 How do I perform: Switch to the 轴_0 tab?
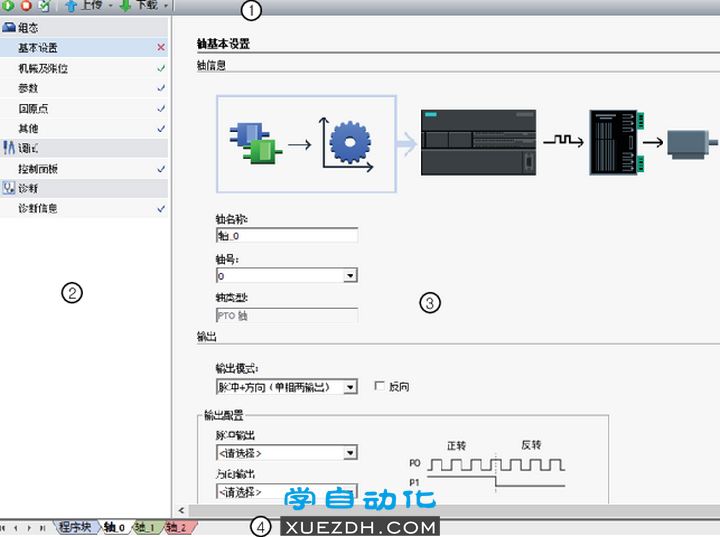point(115,527)
